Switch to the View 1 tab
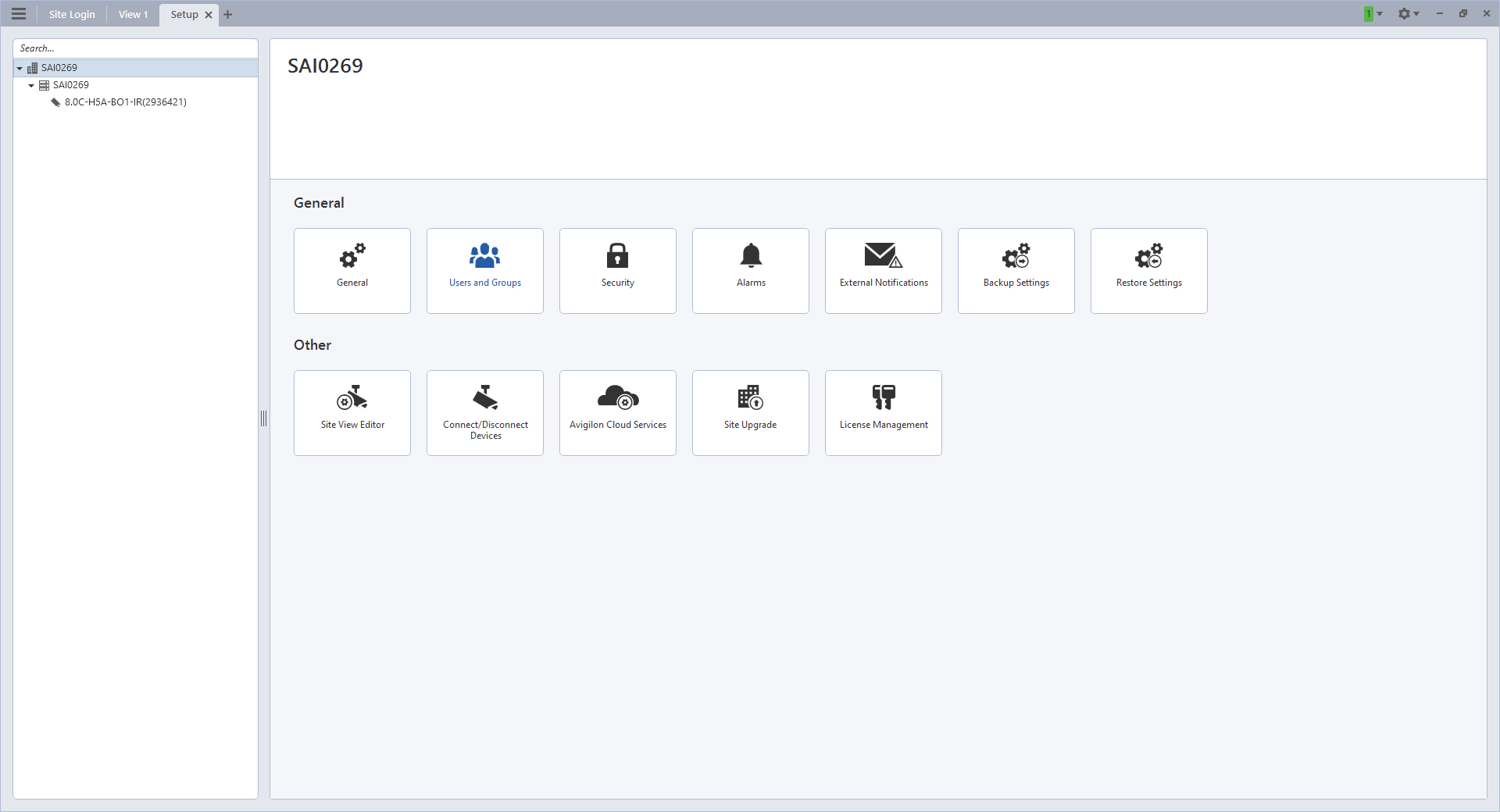 coord(132,14)
